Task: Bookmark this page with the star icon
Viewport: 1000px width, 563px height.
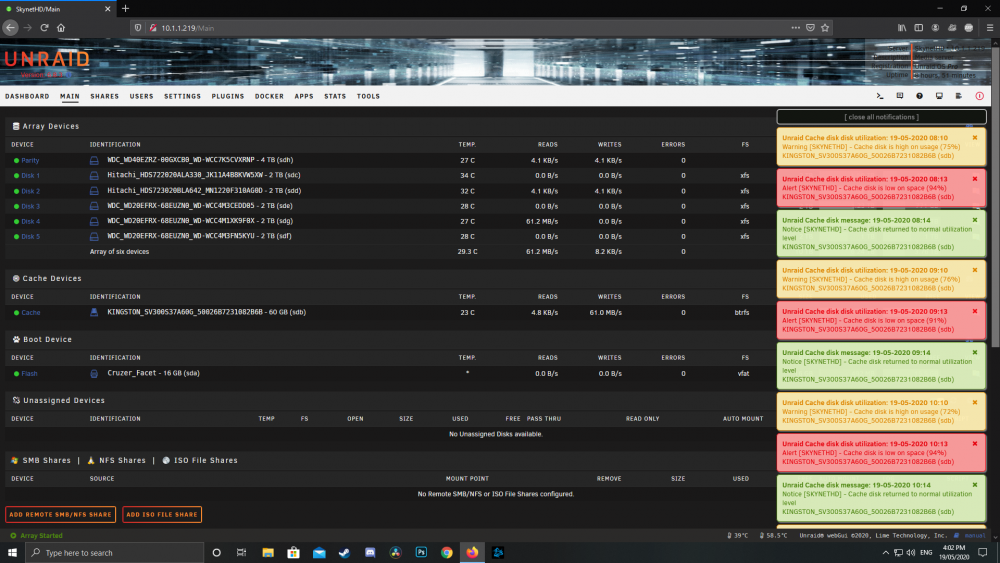Action: (825, 27)
